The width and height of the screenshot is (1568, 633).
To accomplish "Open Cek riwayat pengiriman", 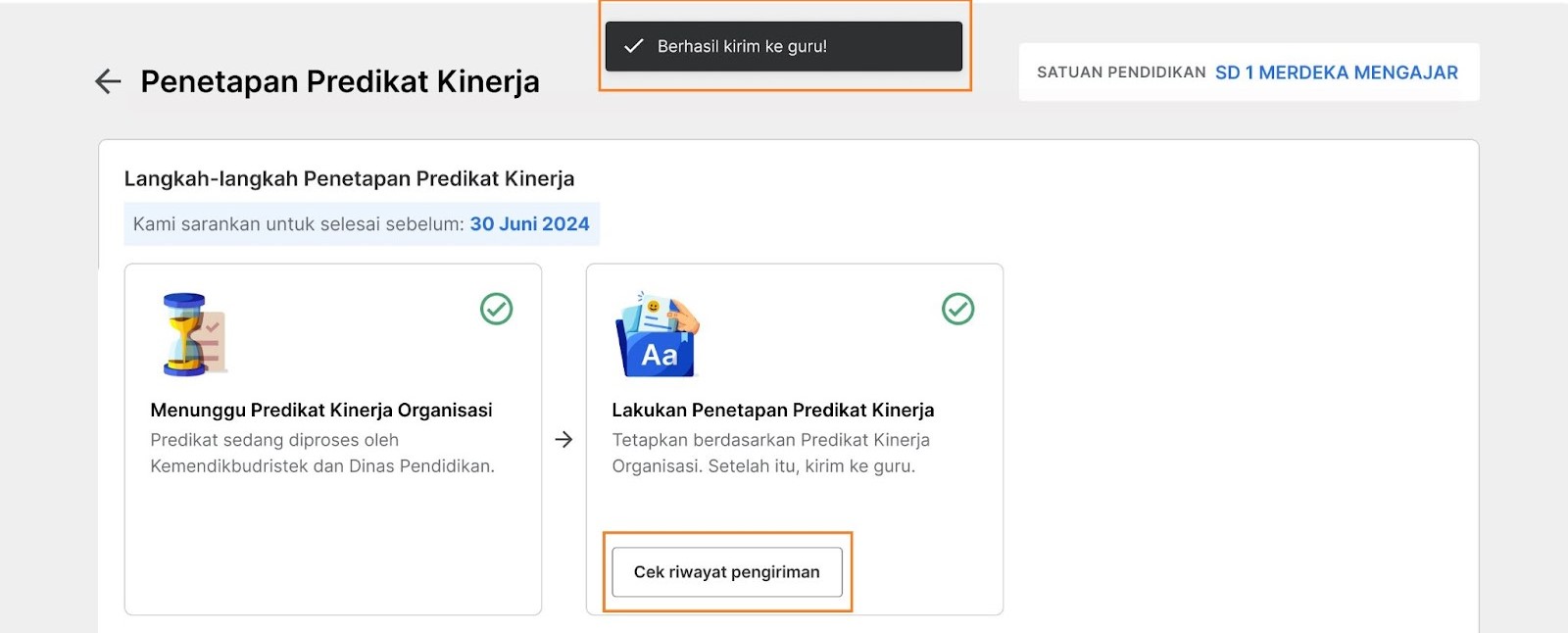I will [x=727, y=572].
